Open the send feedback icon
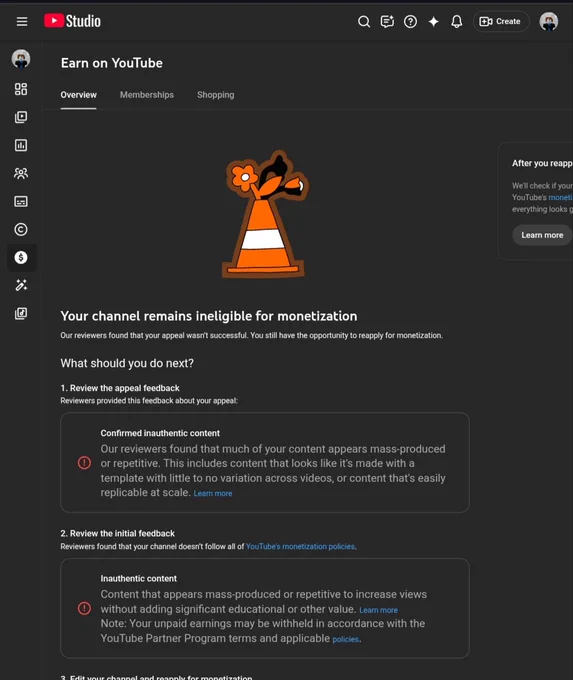Viewport: 573px width, 680px height. [387, 21]
